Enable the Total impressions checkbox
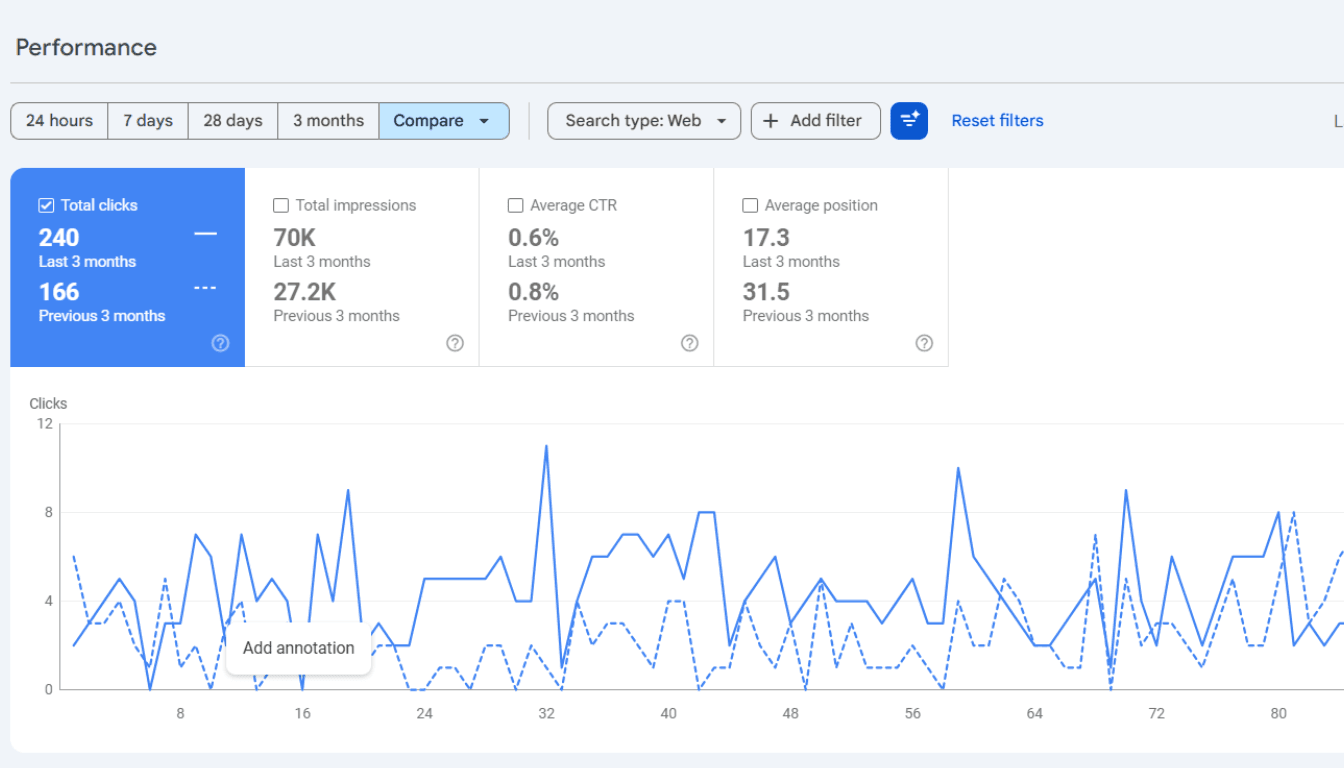This screenshot has height=768, width=1344. (x=281, y=205)
